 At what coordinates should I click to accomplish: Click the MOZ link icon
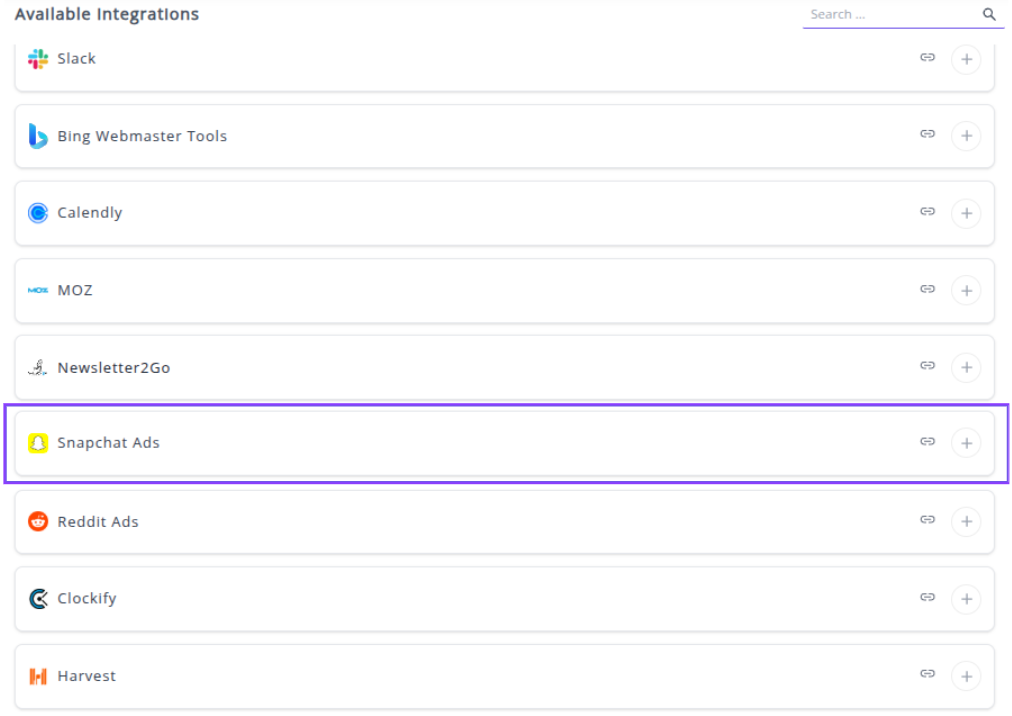coord(927,289)
